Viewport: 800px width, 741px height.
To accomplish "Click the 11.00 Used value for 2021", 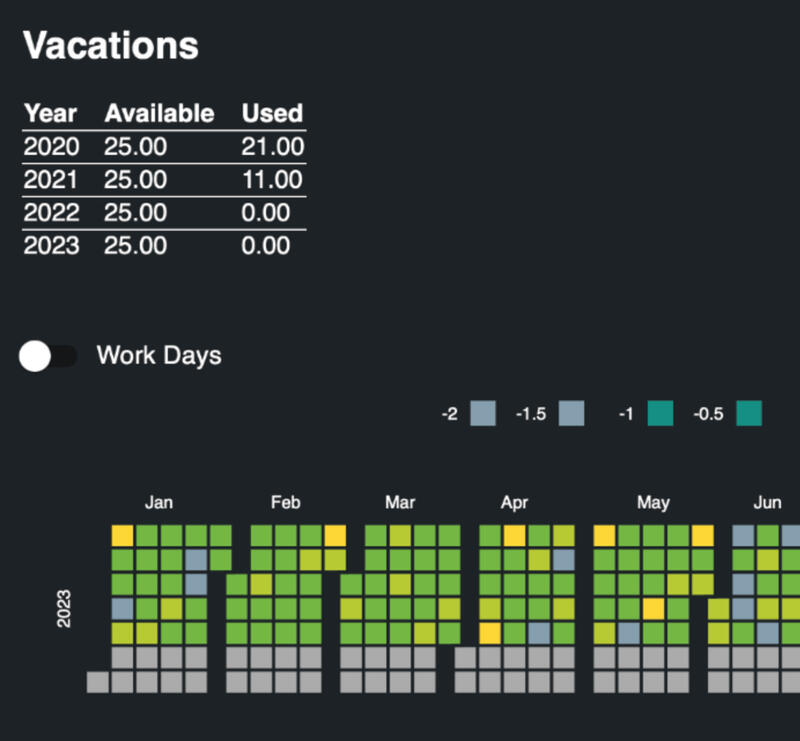I will pos(274,180).
